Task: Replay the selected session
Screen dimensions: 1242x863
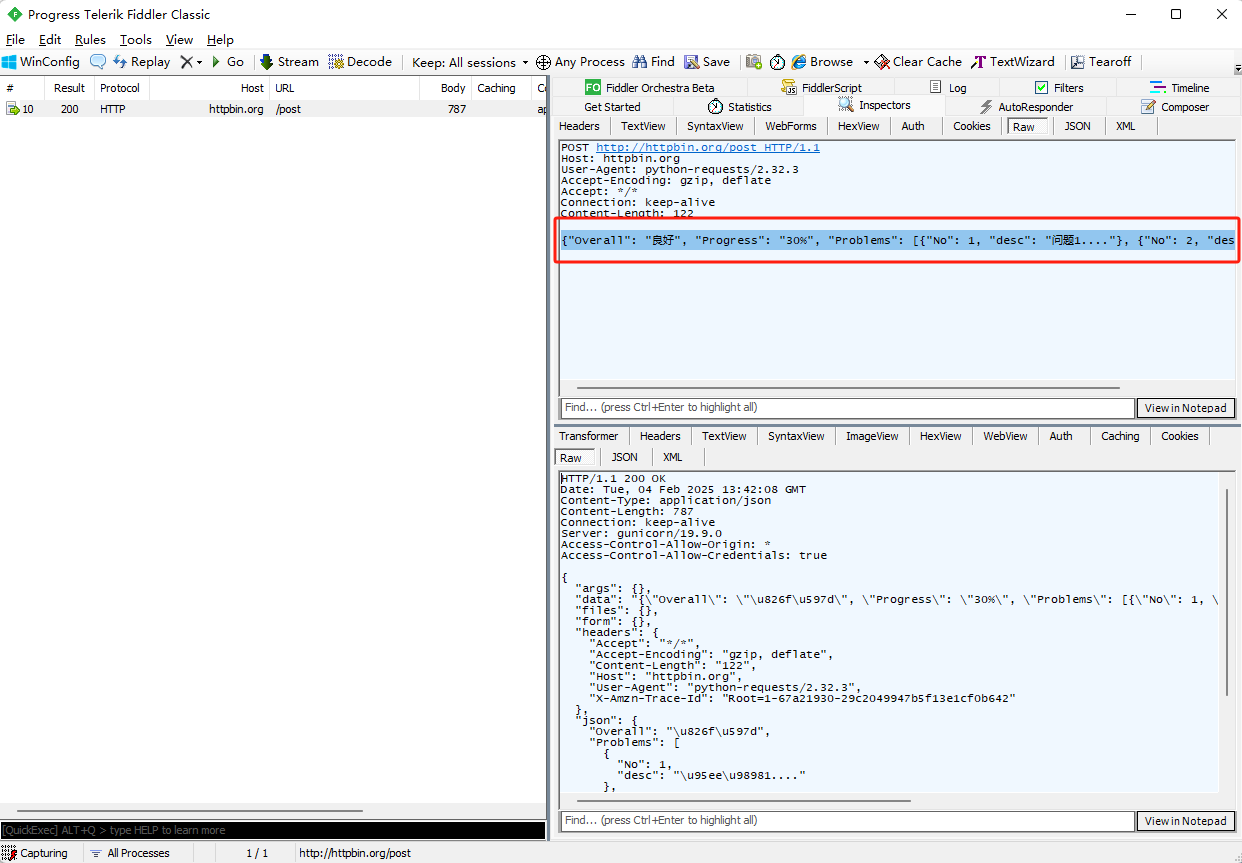Action: point(141,62)
